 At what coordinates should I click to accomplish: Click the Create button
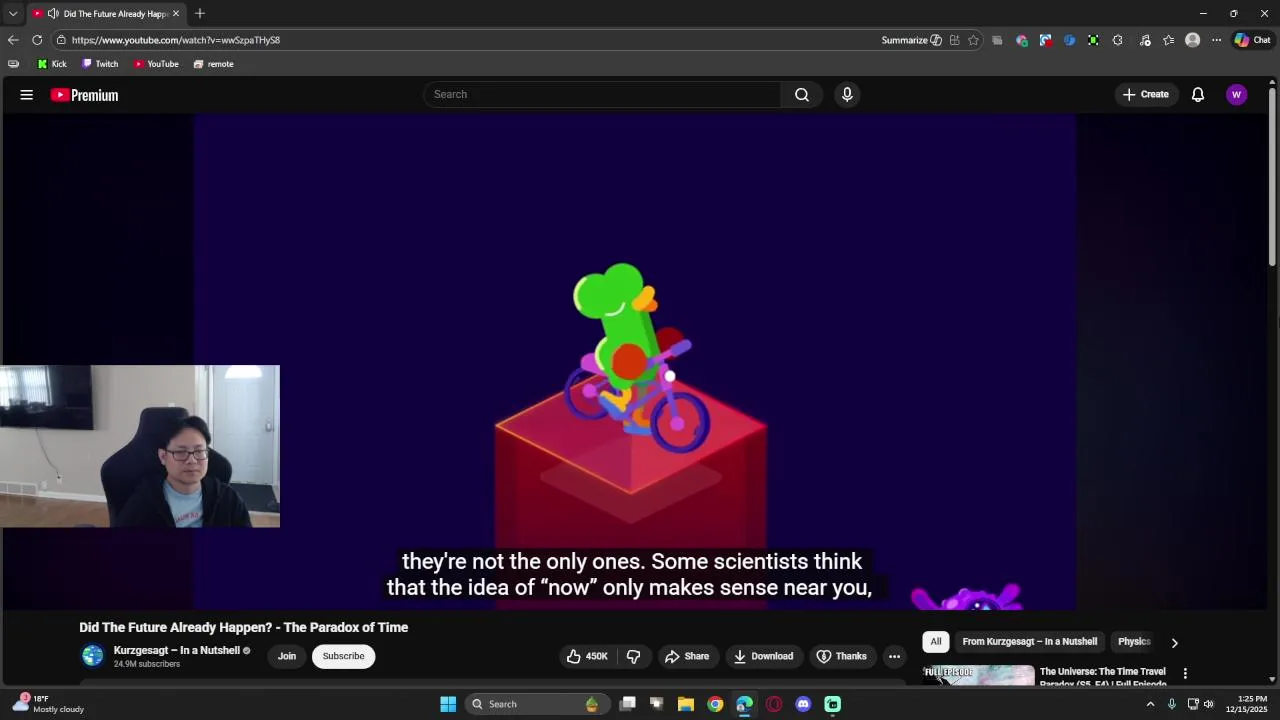click(x=1146, y=95)
